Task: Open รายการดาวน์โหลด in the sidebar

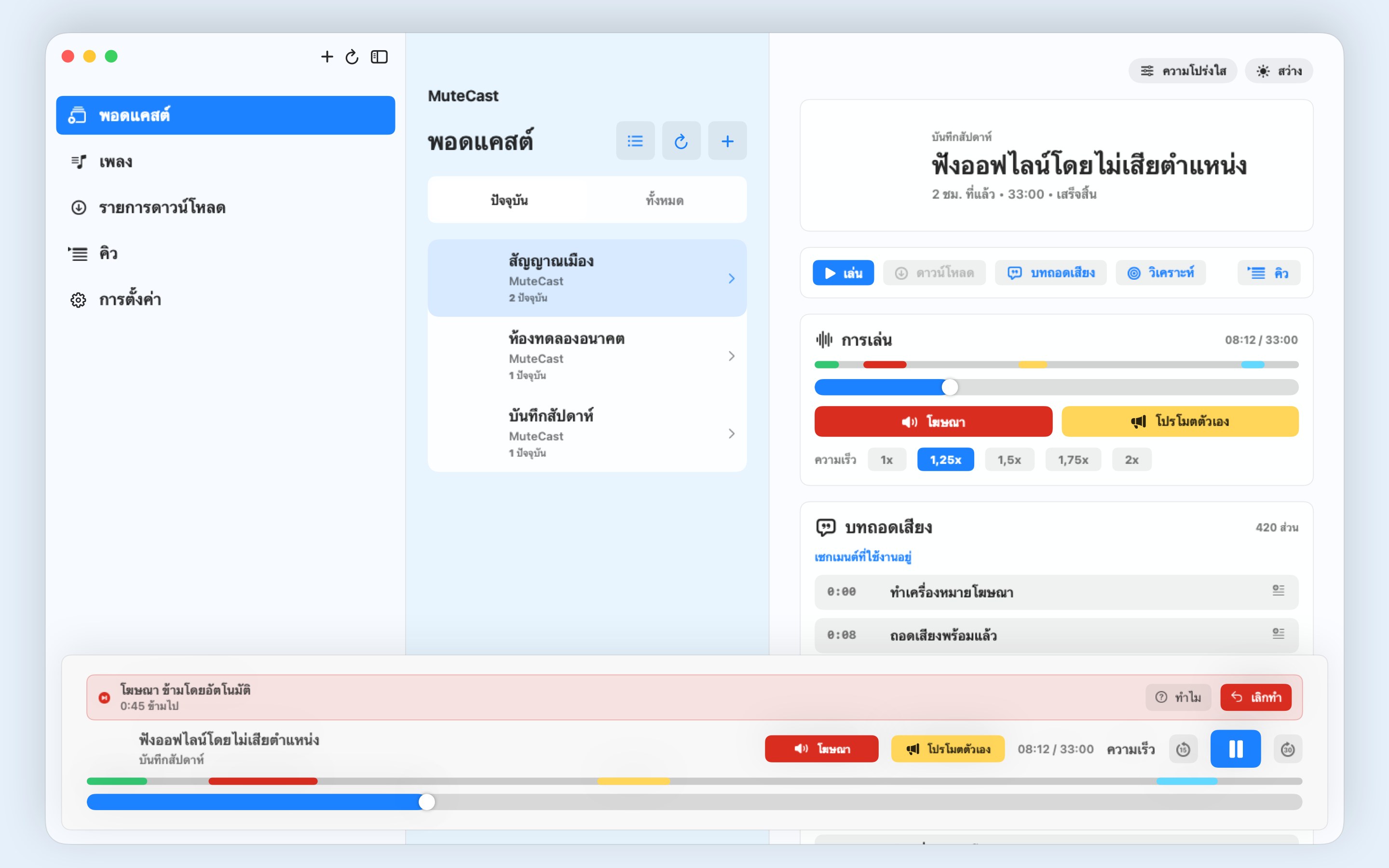Action: [x=226, y=207]
